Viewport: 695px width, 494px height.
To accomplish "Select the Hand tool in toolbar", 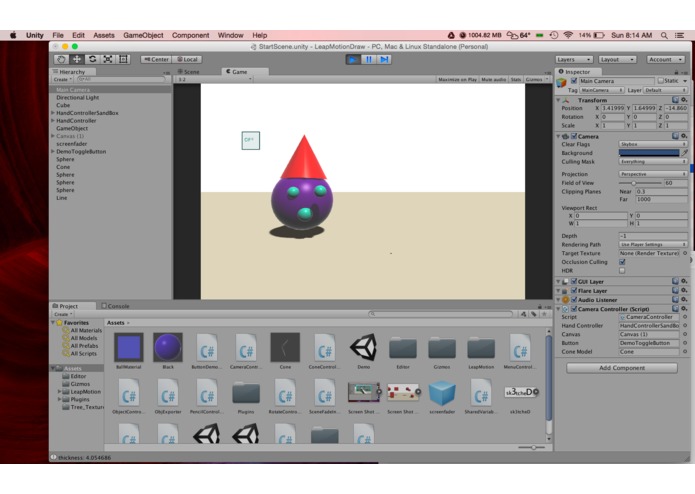I will [x=61, y=59].
